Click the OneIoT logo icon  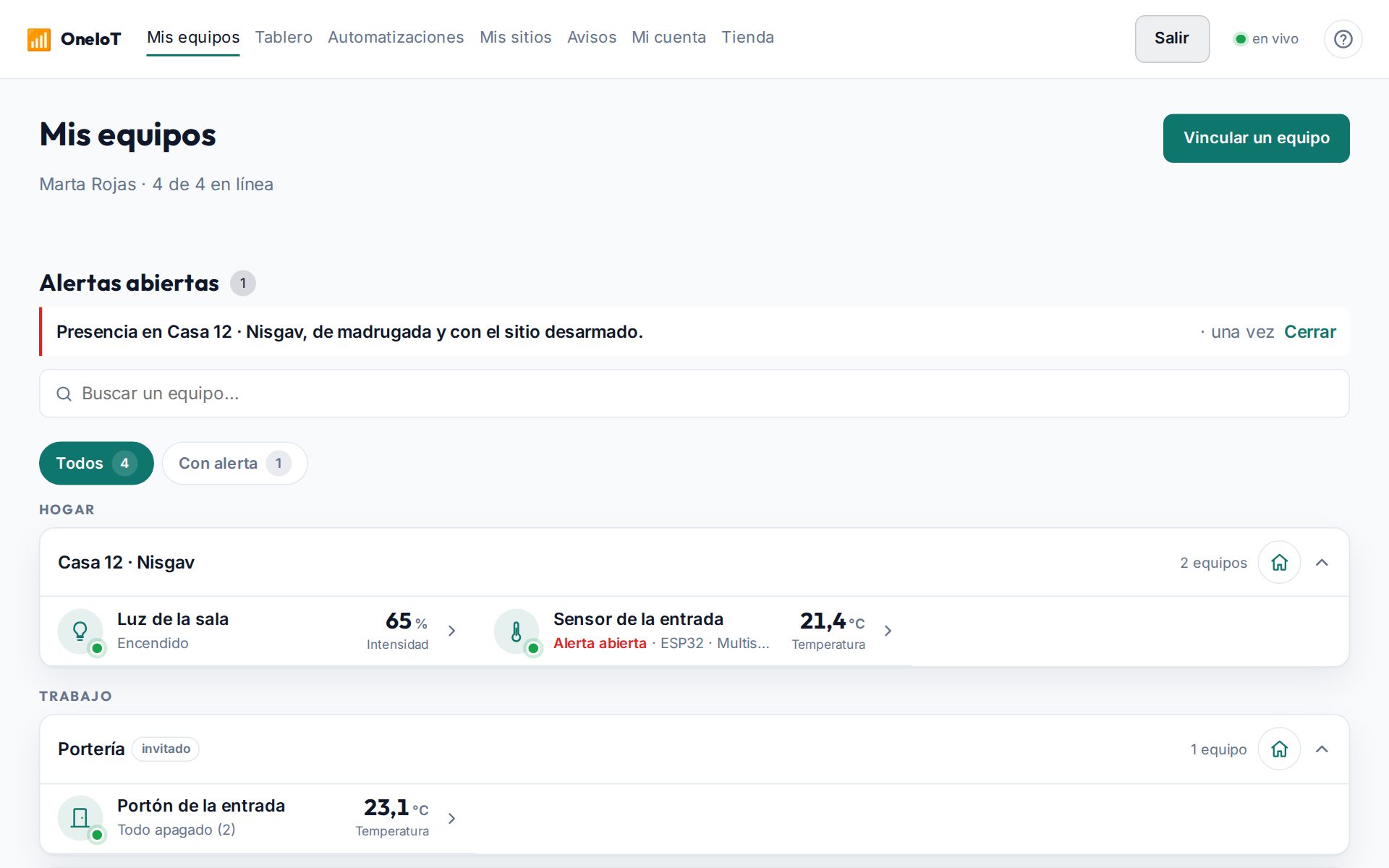pyautogui.click(x=38, y=39)
